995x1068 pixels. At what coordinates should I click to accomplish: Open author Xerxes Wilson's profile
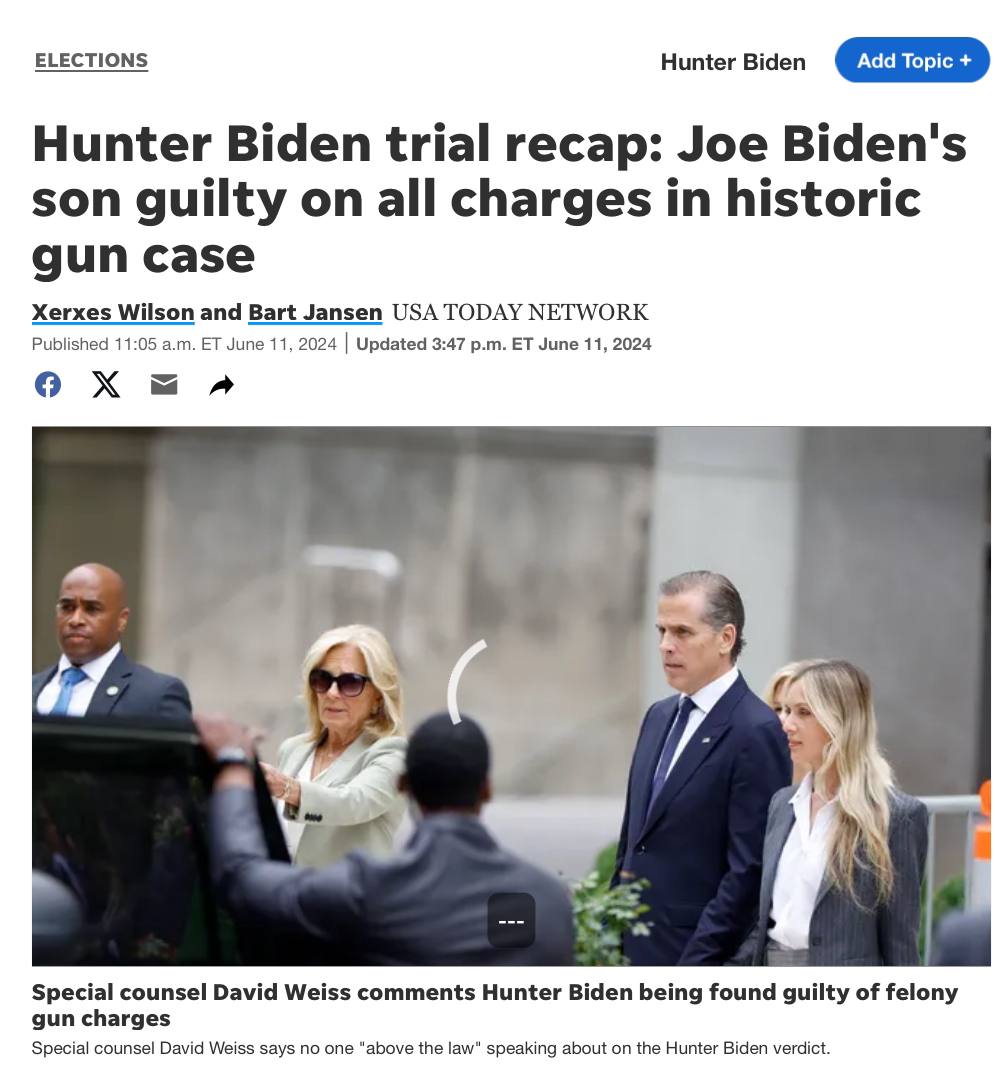pyautogui.click(x=113, y=312)
